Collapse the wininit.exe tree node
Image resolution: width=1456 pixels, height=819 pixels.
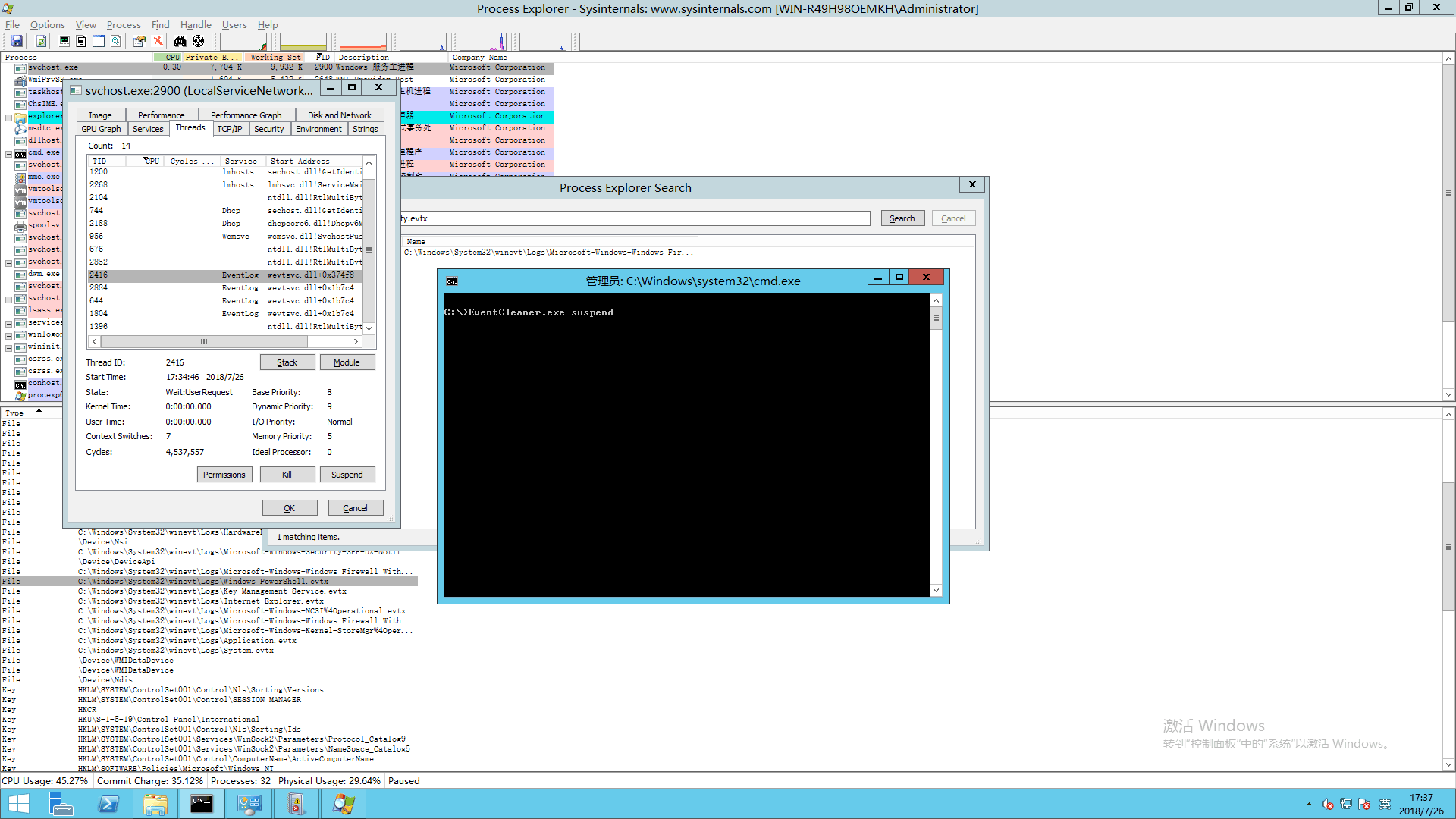tap(8, 348)
